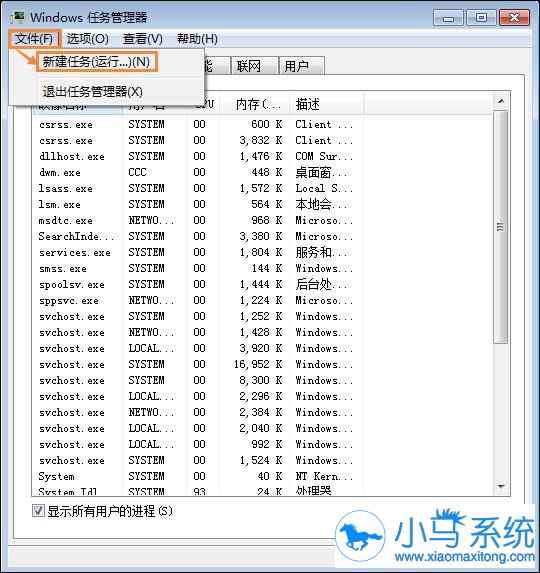Select the smss.exe process
The image size is (540, 573).
coord(197,269)
